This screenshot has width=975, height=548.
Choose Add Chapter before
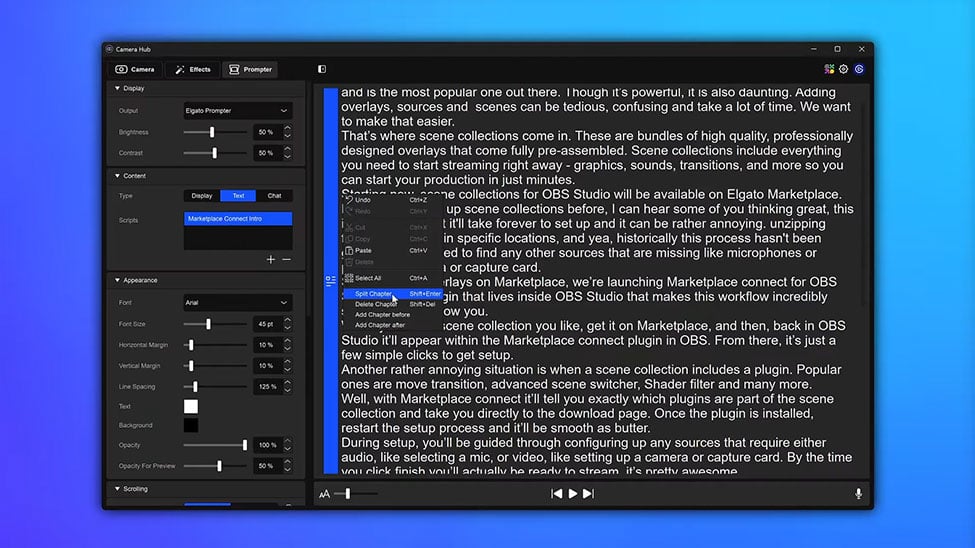[392, 315]
